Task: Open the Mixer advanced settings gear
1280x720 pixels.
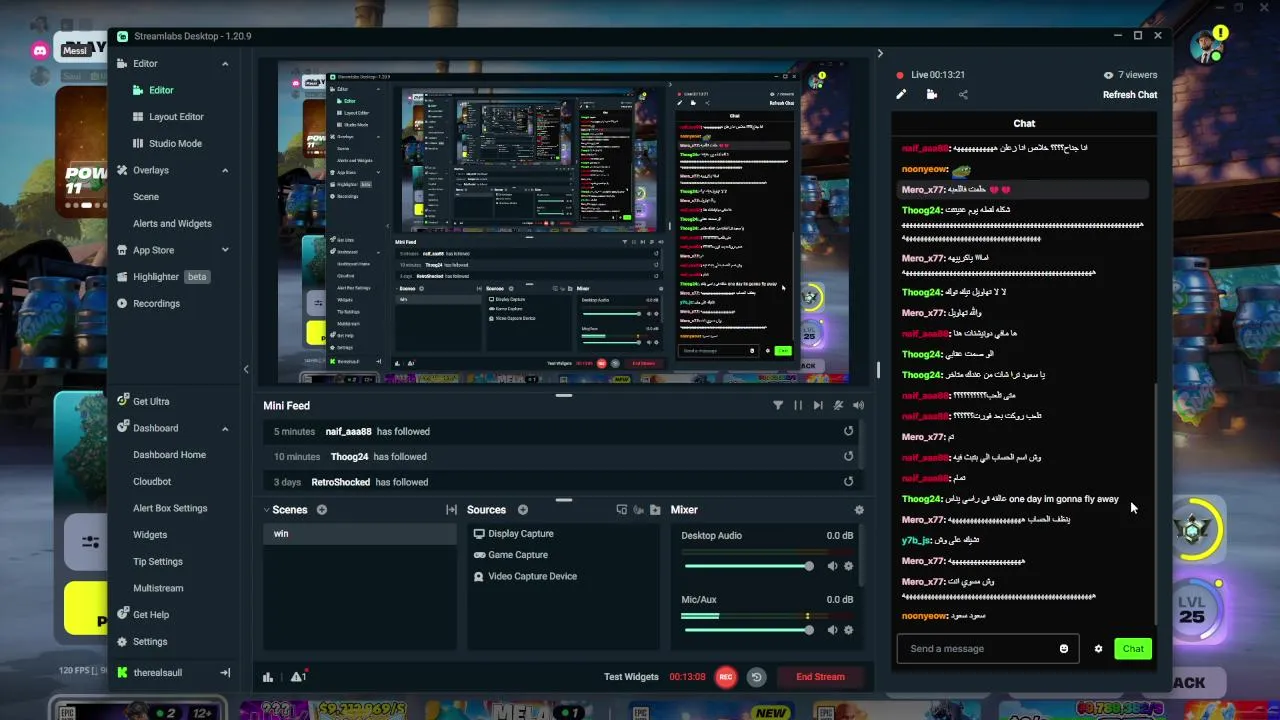Action: tap(859, 510)
